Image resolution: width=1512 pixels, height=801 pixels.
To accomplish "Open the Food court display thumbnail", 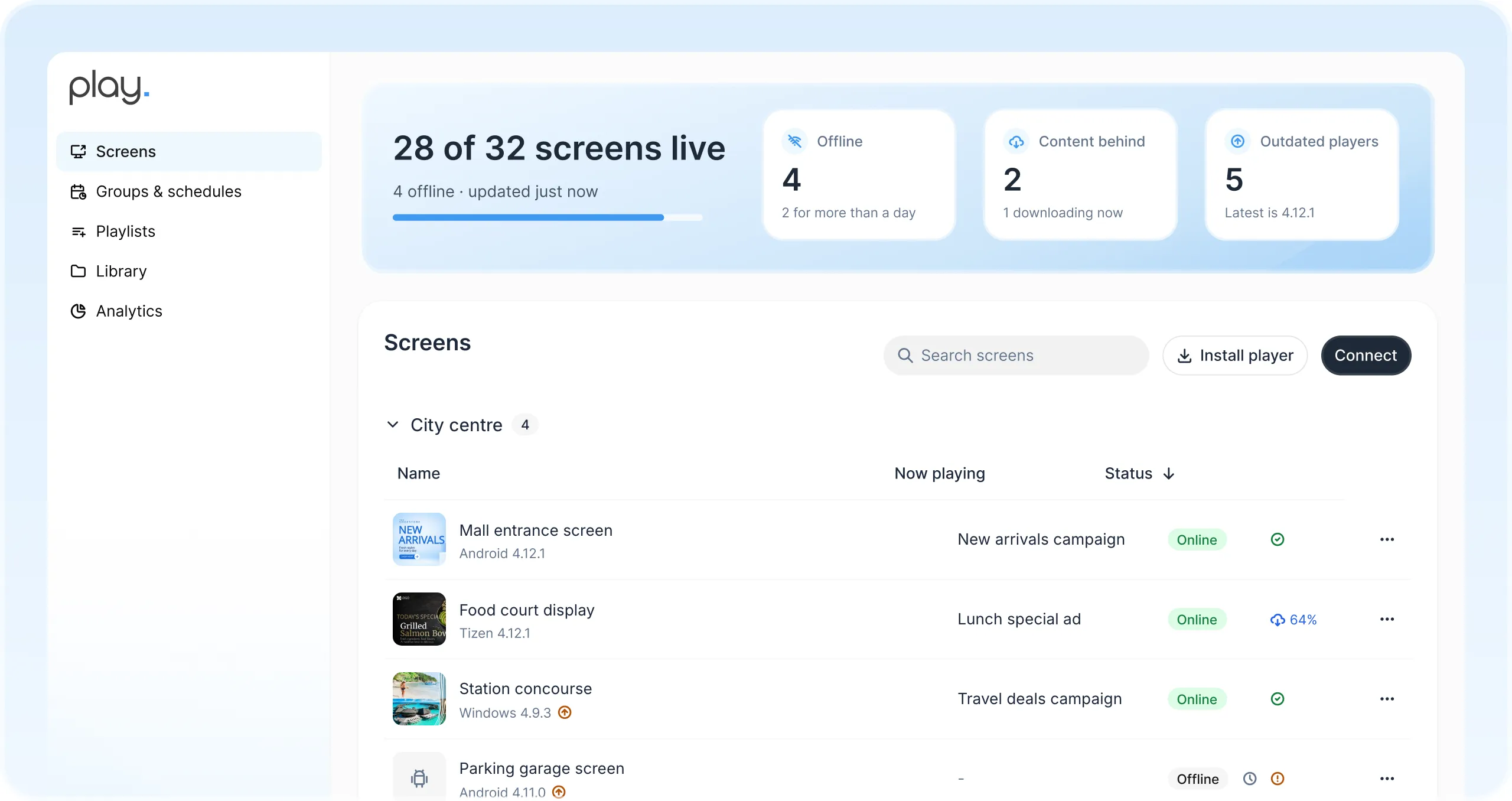I will [x=419, y=619].
